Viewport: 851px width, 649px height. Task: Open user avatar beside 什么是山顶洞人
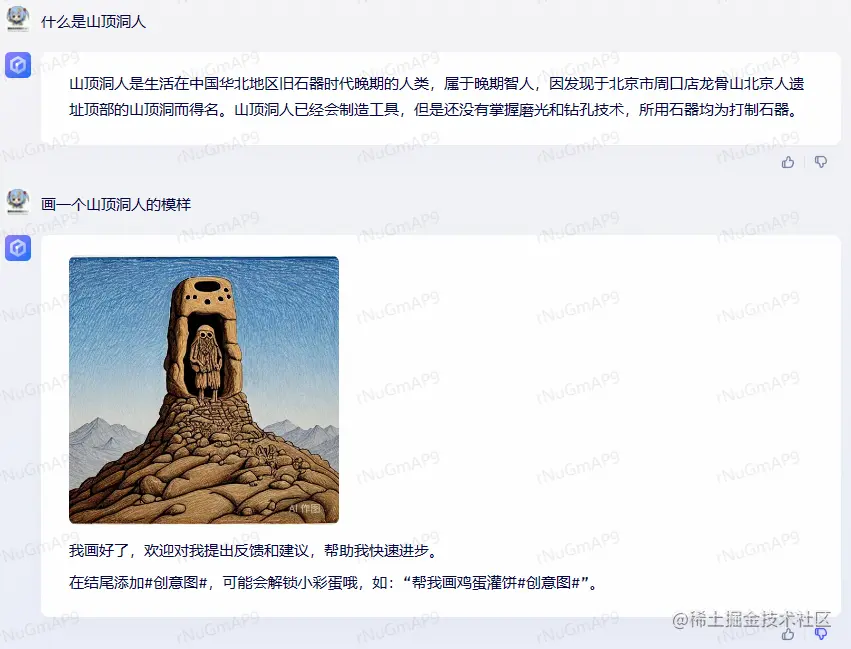(x=18, y=18)
